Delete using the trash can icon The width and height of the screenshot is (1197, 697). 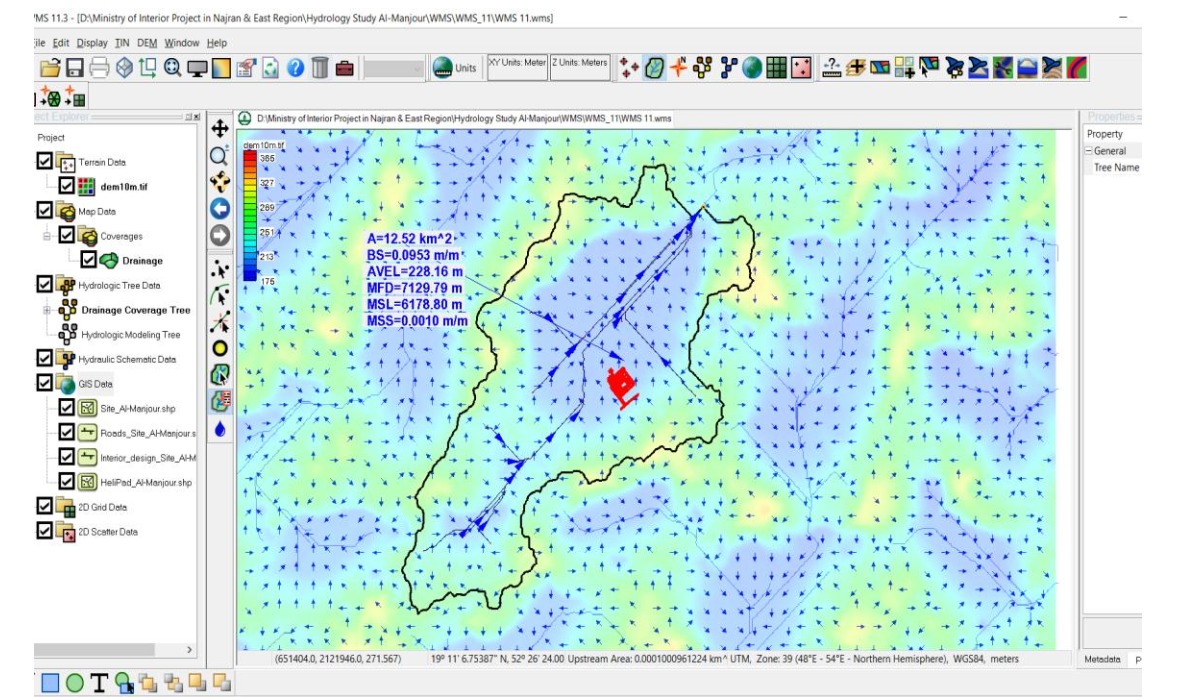[x=320, y=68]
